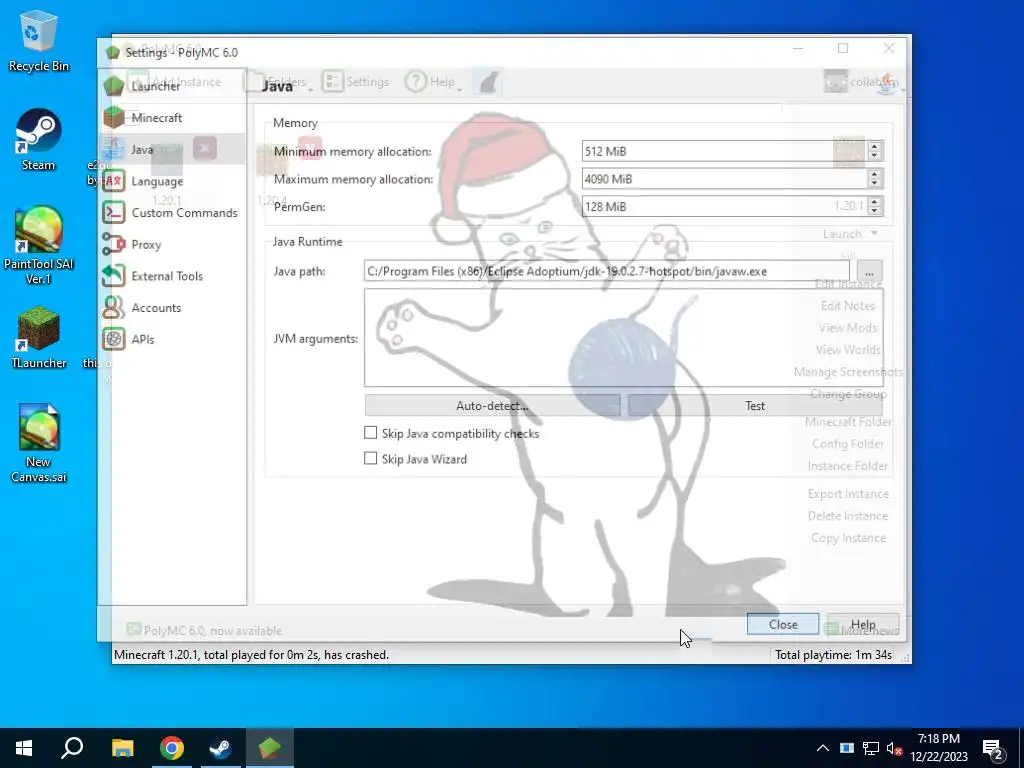1024x768 pixels.
Task: Switch to PolyMC in the taskbar
Action: [270, 748]
